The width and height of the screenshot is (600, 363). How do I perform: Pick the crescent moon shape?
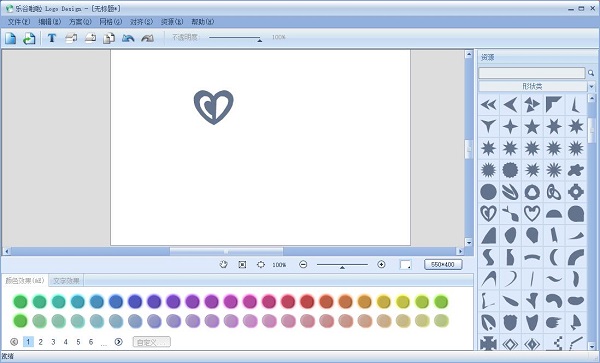[x=554, y=257]
